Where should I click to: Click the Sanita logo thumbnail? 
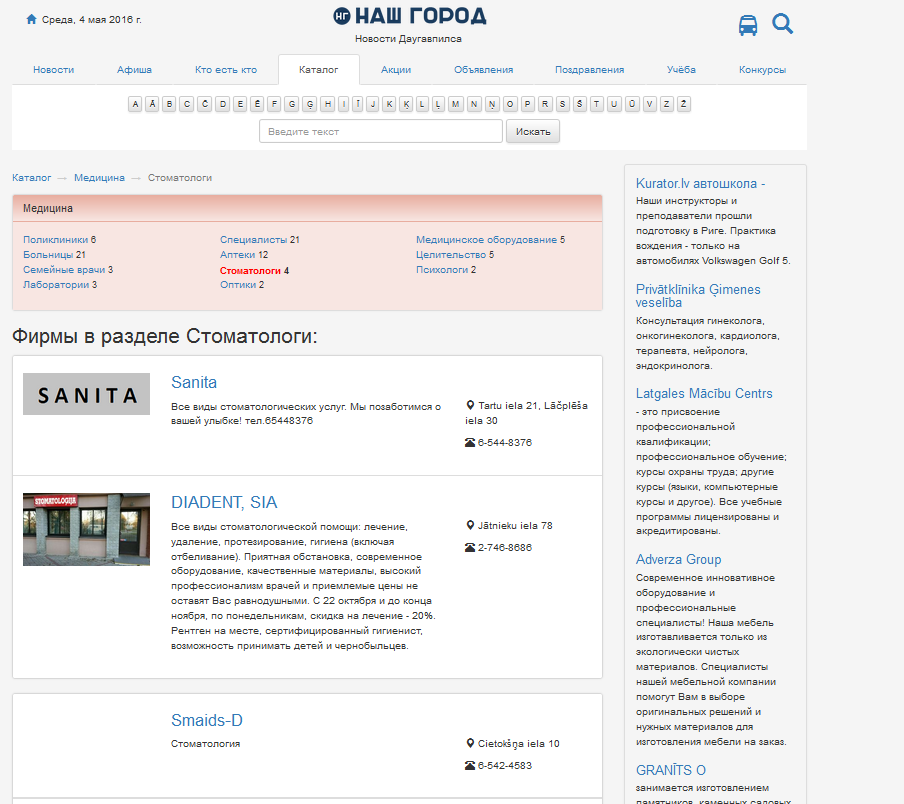[x=86, y=394]
